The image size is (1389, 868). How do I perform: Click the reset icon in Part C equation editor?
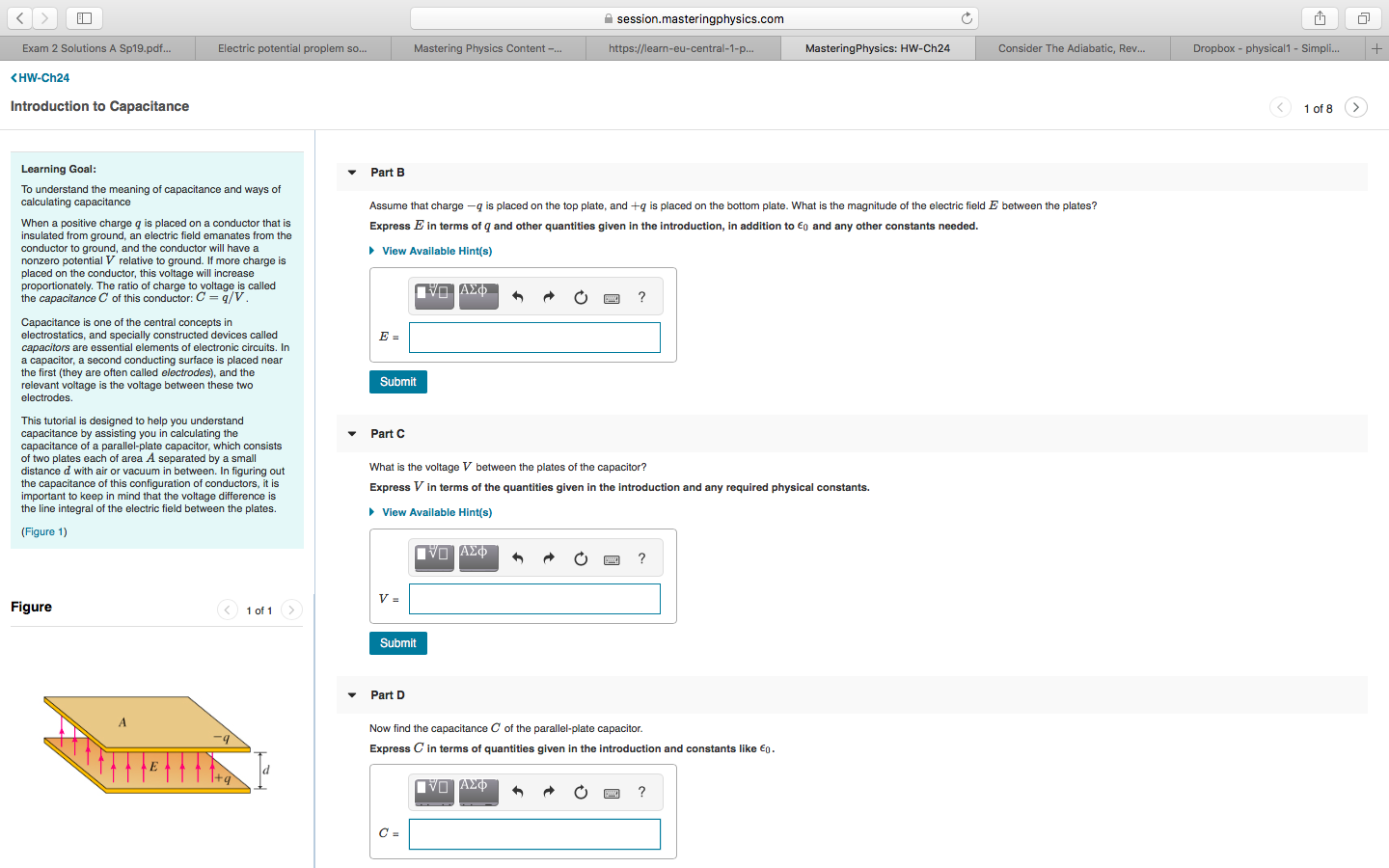point(580,557)
